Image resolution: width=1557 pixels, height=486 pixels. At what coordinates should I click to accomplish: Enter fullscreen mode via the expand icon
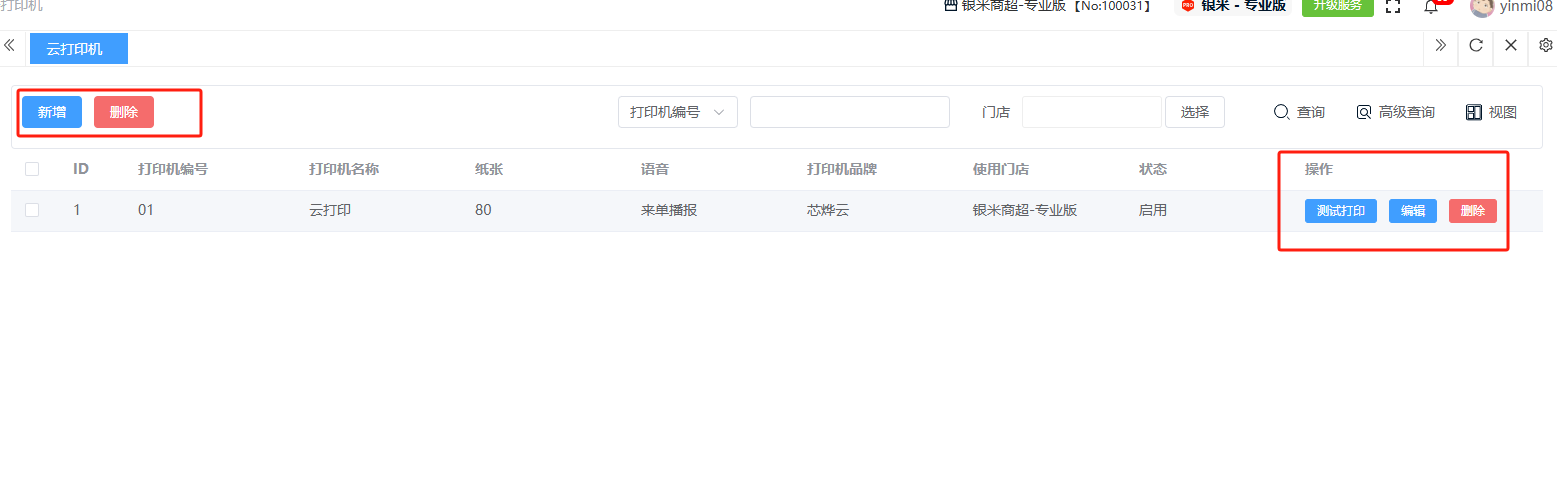pyautogui.click(x=1392, y=7)
